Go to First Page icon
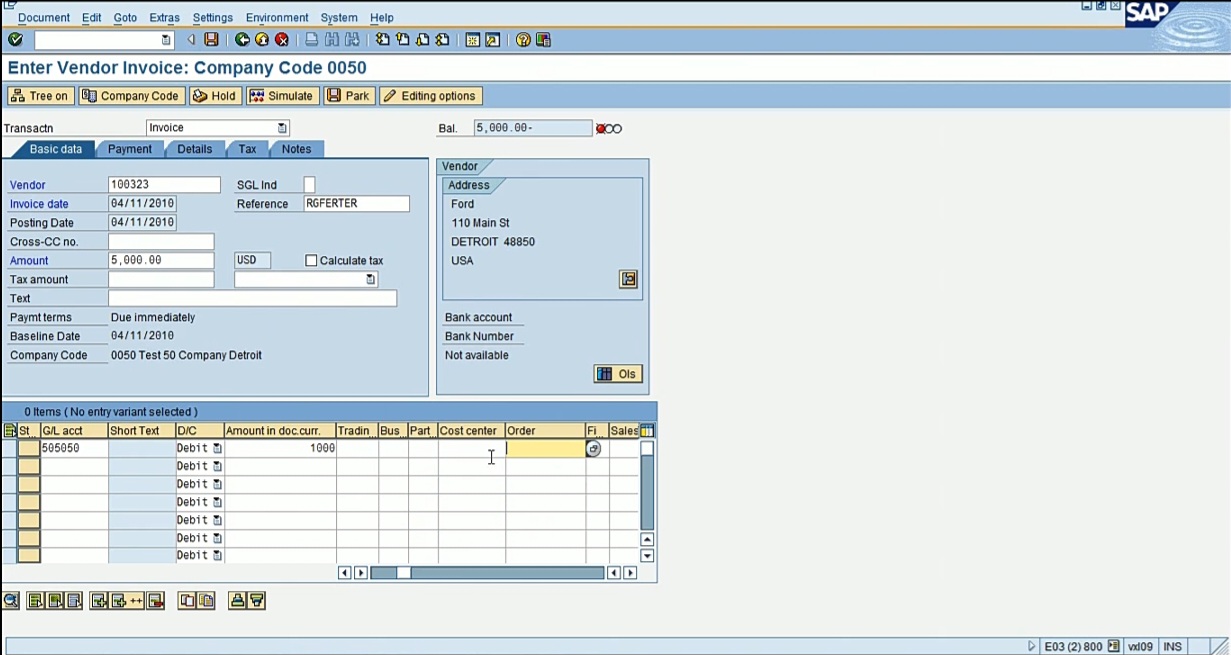The width and height of the screenshot is (1231, 655). click(382, 40)
